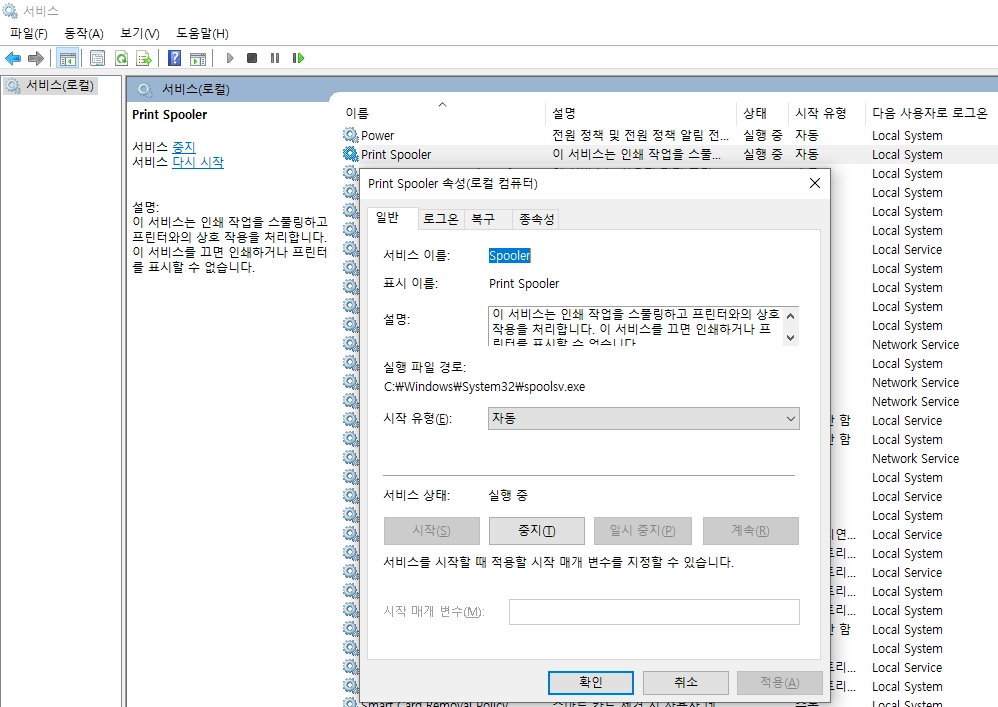Switch to the 일반 tab
998x707 pixels.
pyautogui.click(x=392, y=218)
